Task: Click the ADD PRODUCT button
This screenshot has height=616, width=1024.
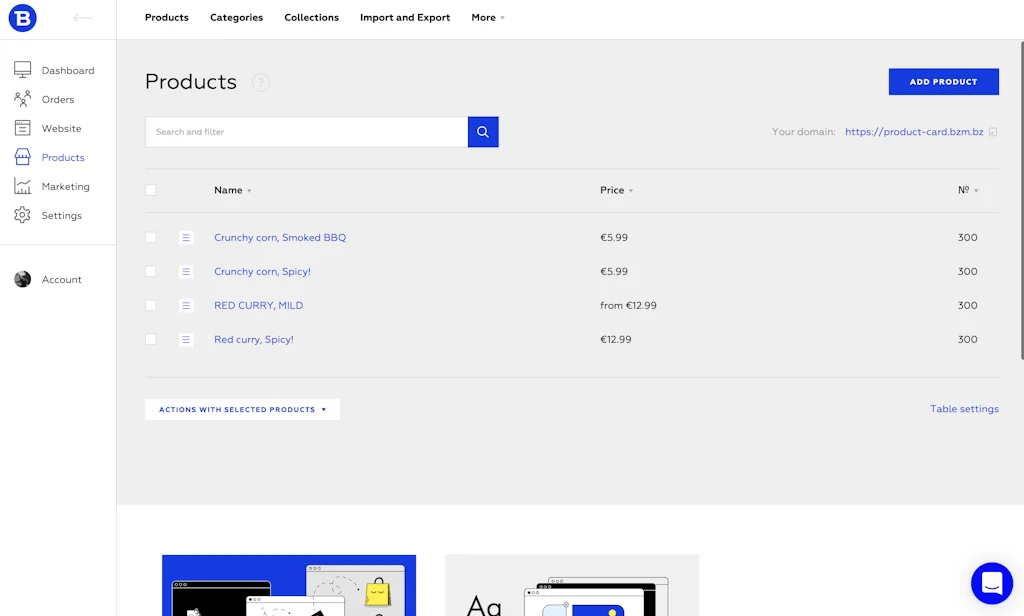Action: point(943,81)
